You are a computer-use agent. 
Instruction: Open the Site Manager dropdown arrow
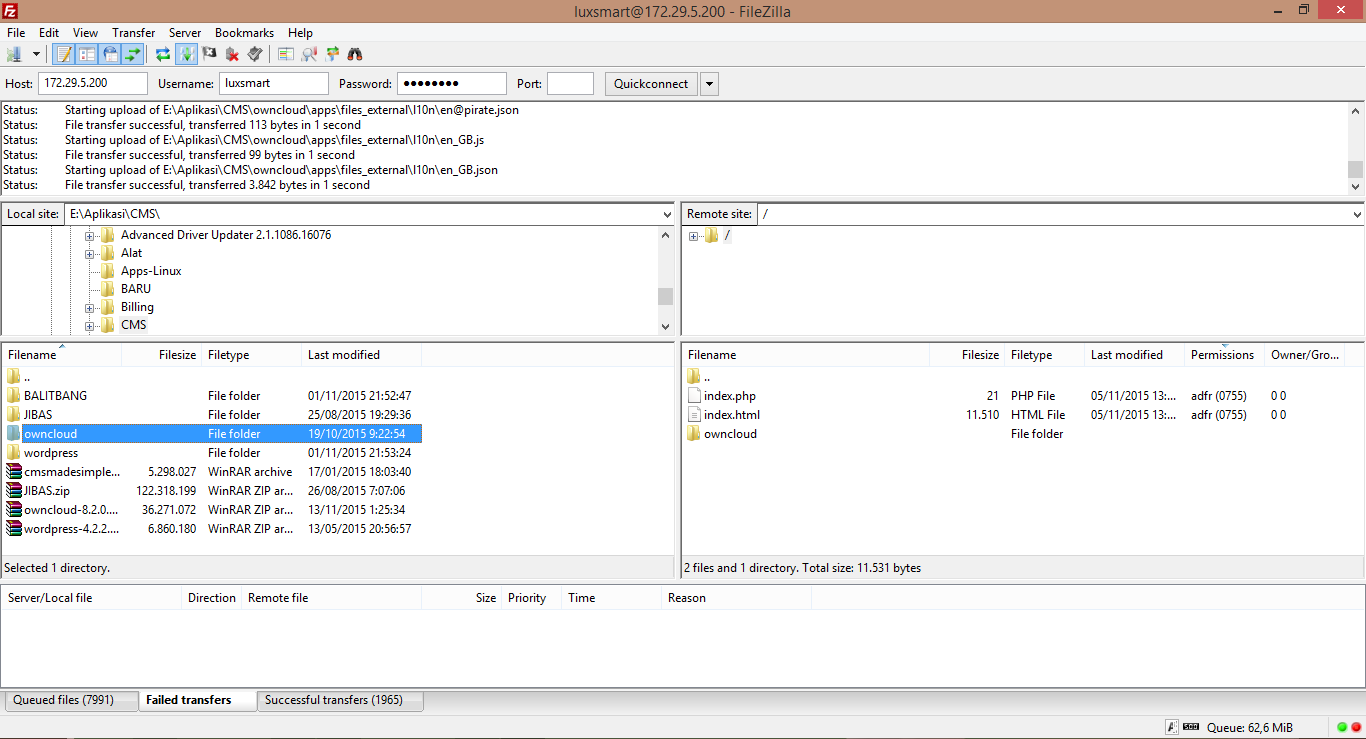click(37, 54)
